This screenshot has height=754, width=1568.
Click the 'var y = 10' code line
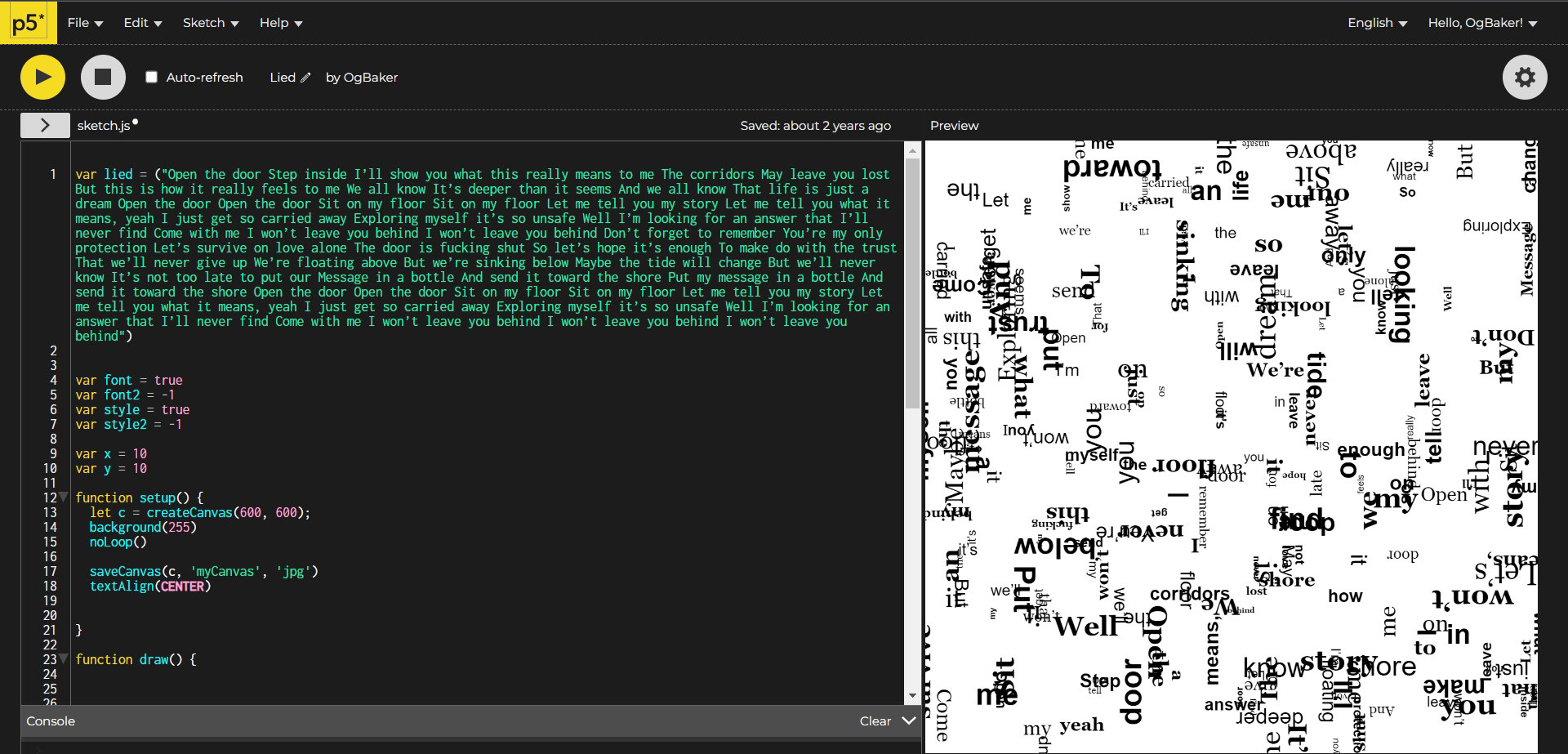(x=111, y=468)
